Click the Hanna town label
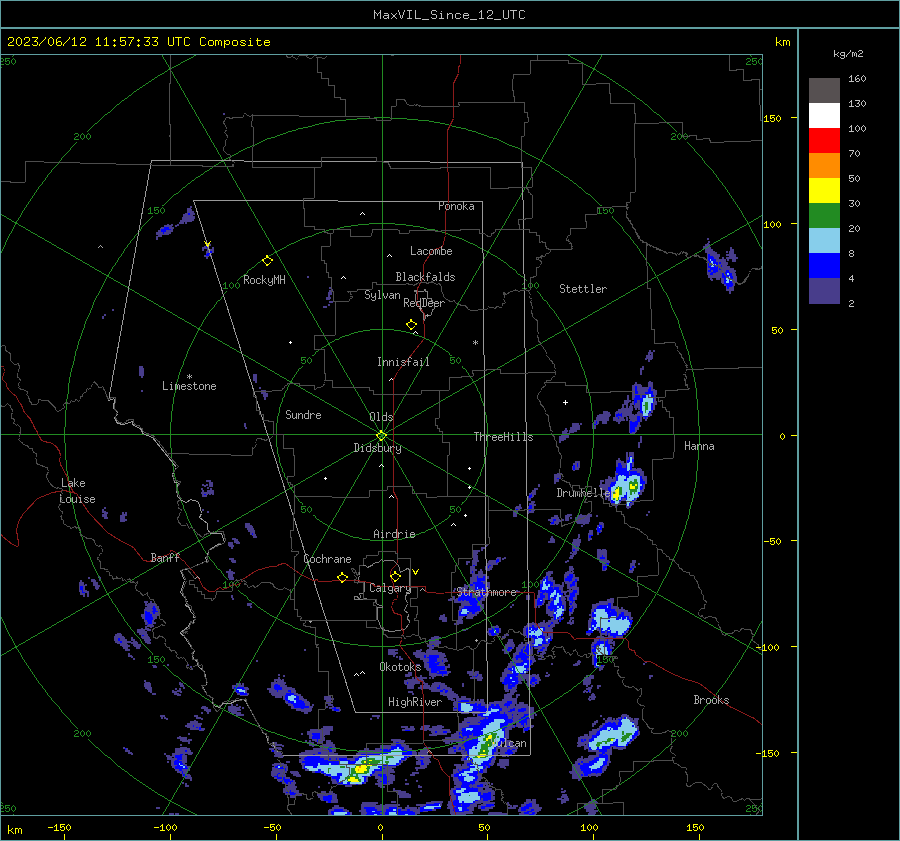The height and width of the screenshot is (841, 900). [699, 446]
